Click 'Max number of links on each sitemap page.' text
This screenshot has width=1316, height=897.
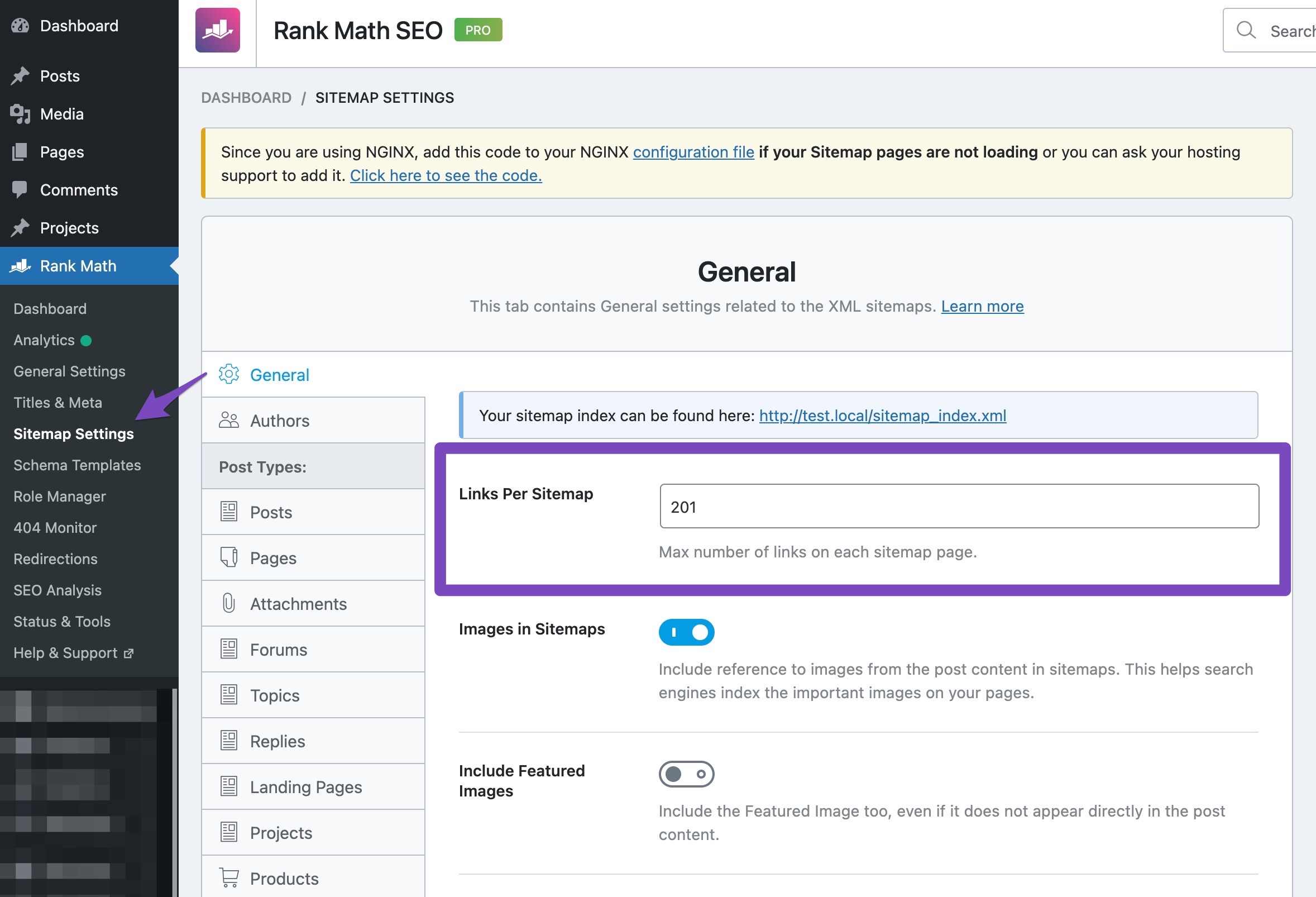[x=818, y=552]
